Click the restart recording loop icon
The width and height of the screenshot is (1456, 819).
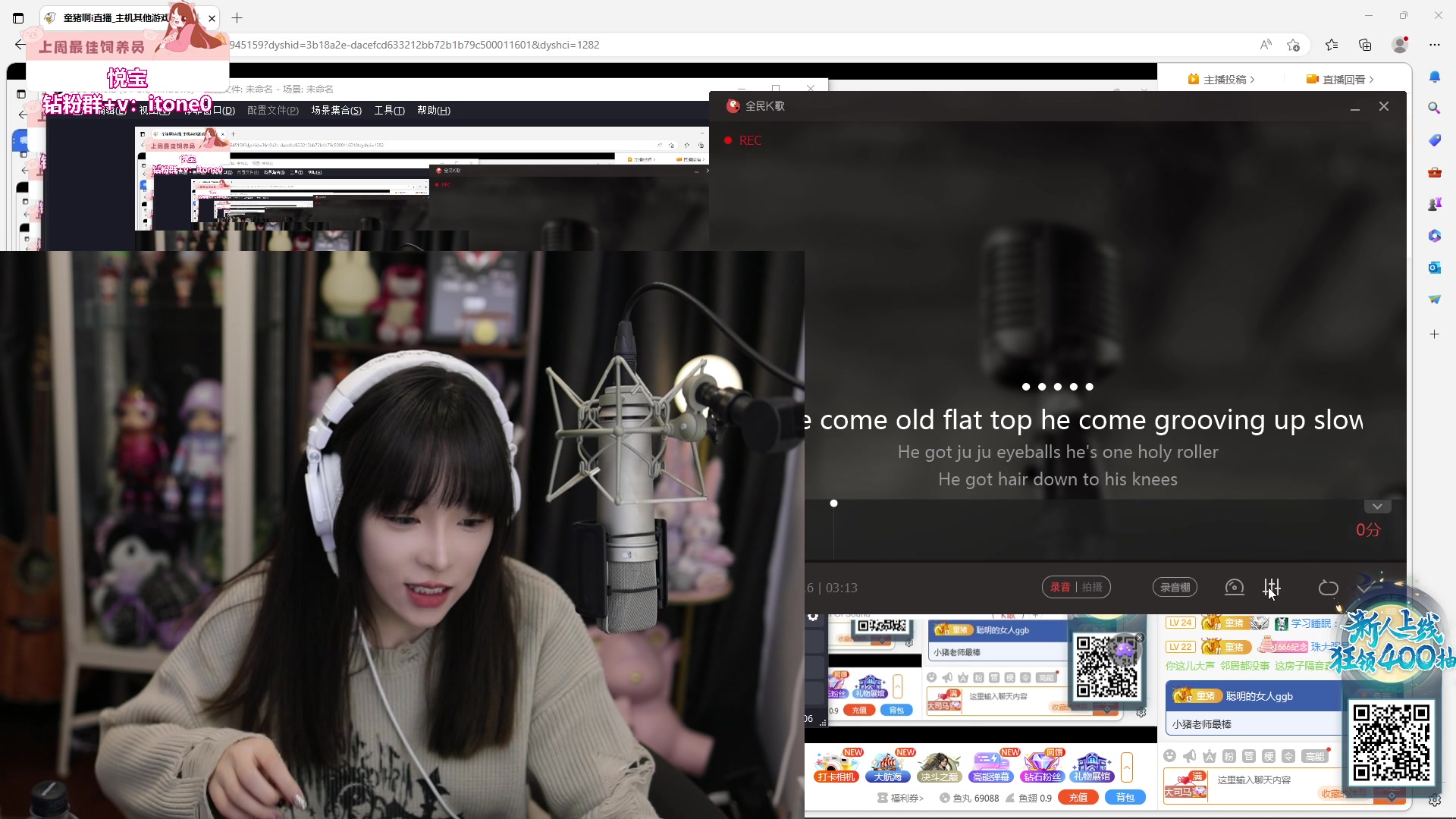coord(1328,588)
